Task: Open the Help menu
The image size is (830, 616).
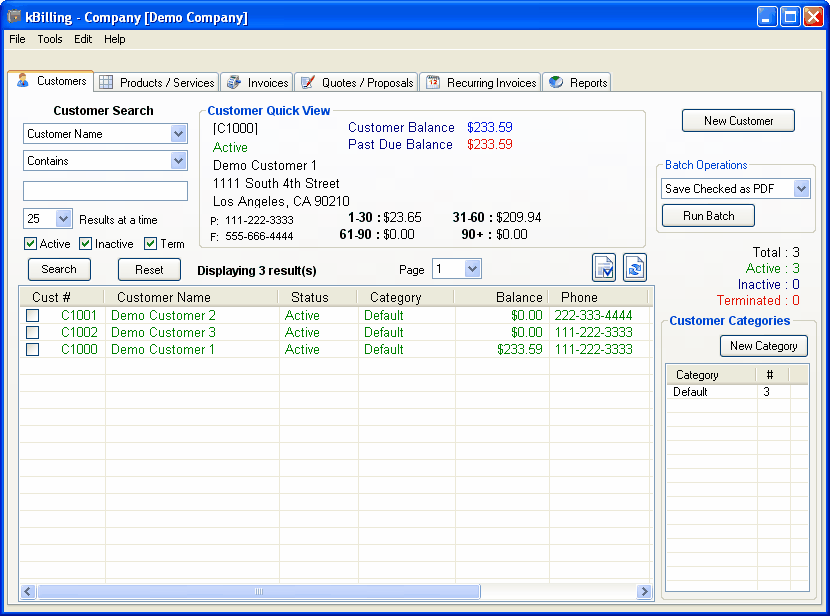Action: click(114, 39)
